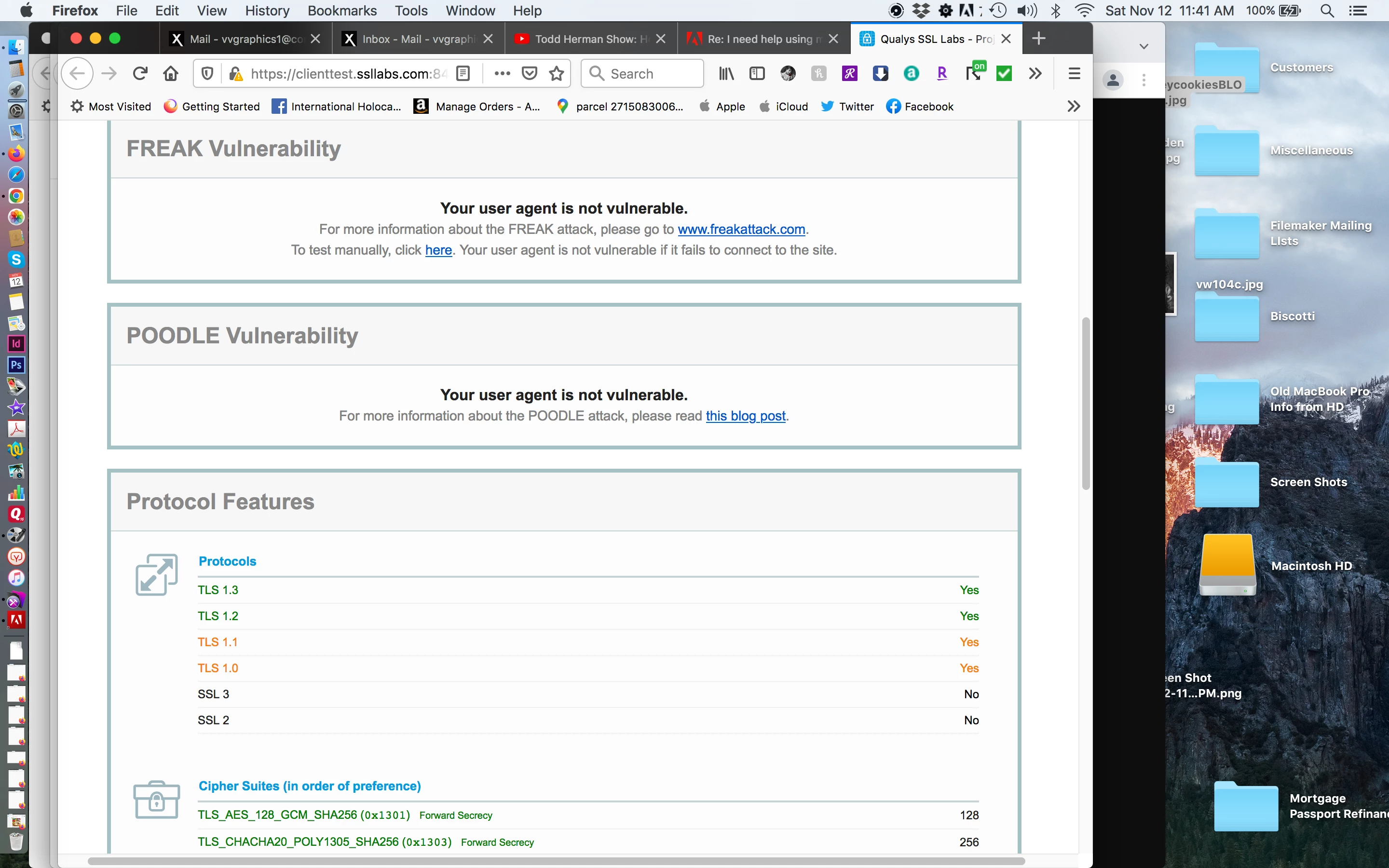Bookmark this page with the star icon

point(556,73)
